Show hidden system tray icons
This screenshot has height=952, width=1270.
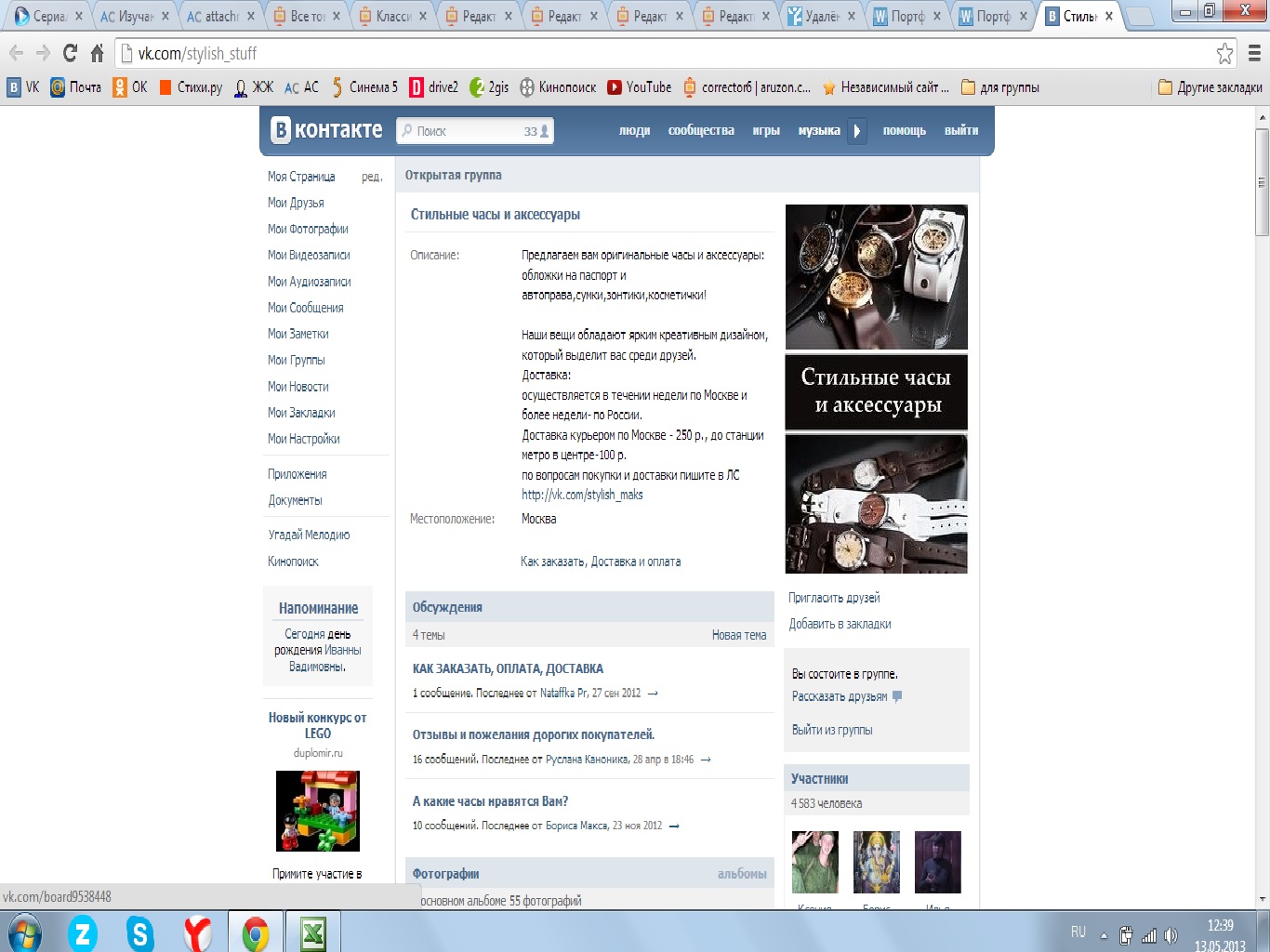point(1104,935)
